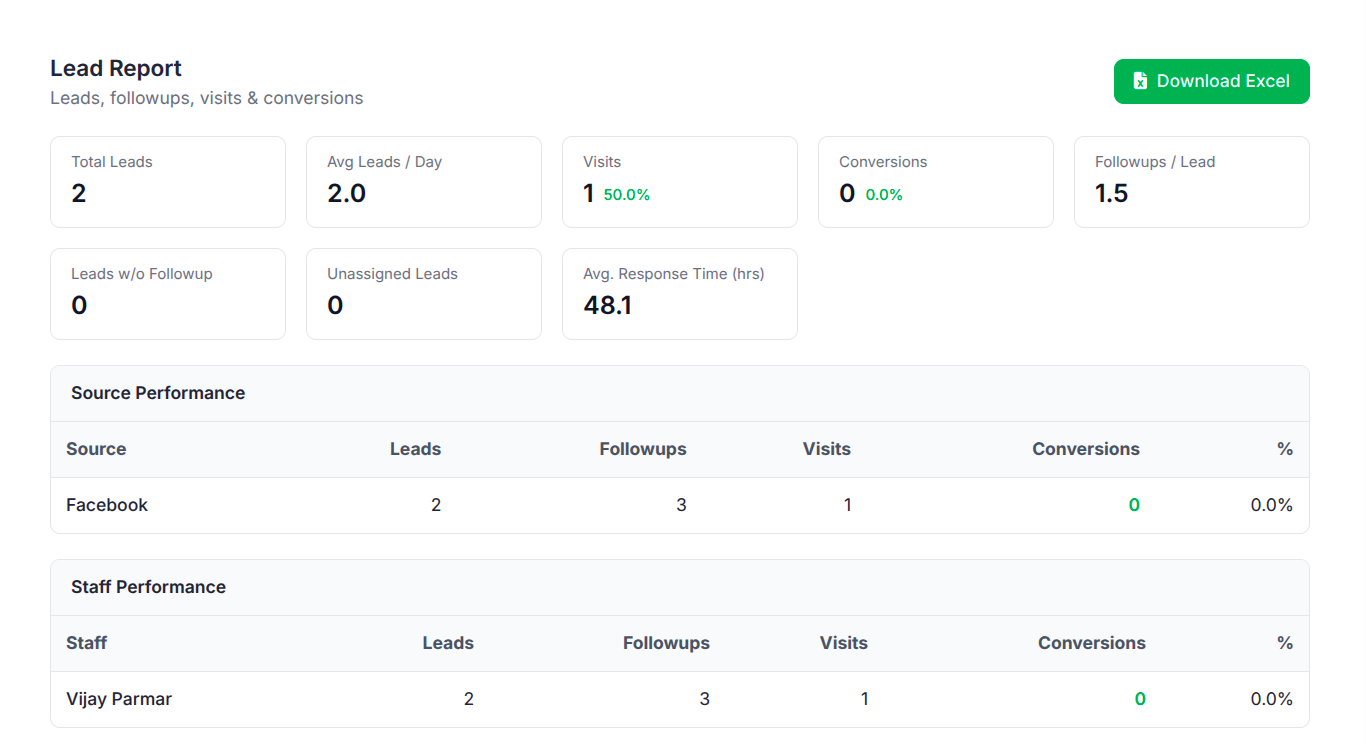The width and height of the screenshot is (1366, 744).
Task: Click the Lead Report heading
Action: tap(116, 68)
